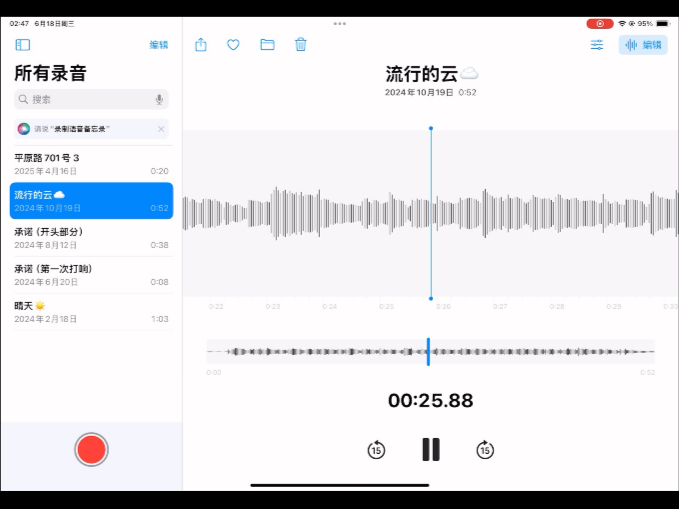Tap the three-dot multitasking indicator

340,23
